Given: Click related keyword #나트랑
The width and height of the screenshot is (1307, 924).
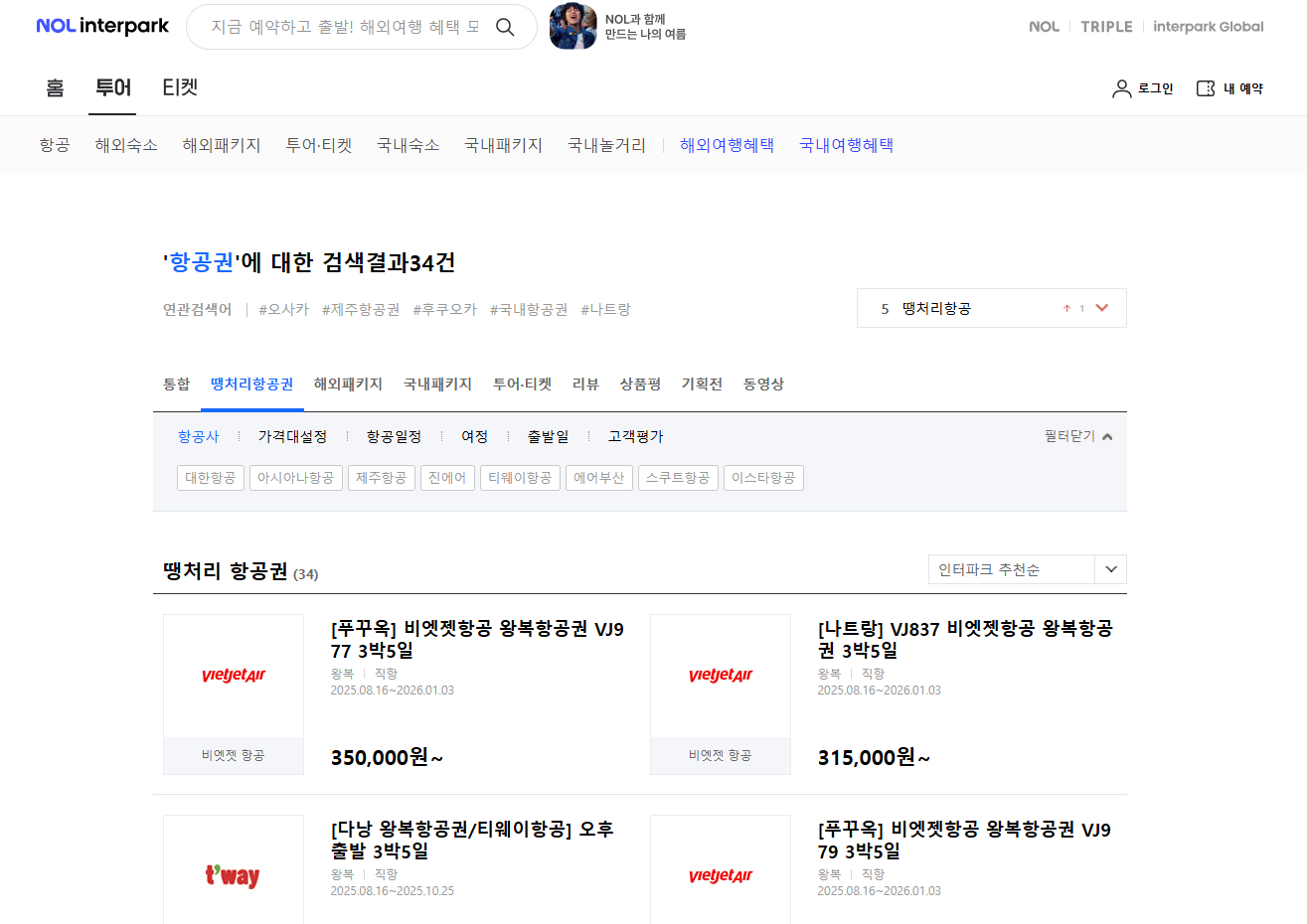Looking at the screenshot, I should pos(606,309).
